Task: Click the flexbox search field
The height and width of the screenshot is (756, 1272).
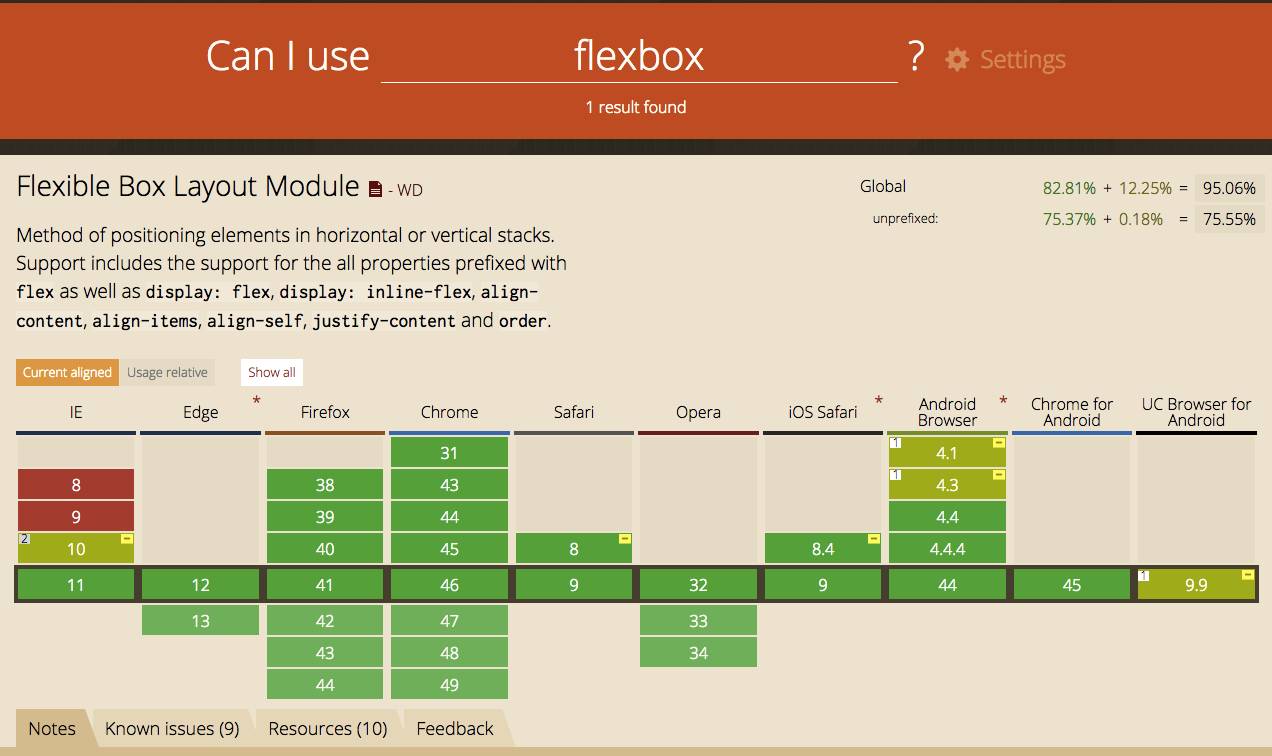Action: (x=639, y=56)
